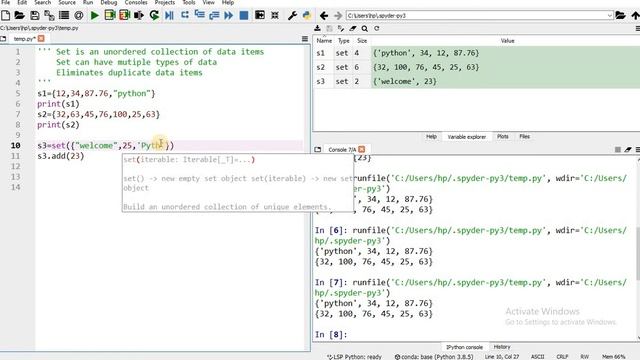Open the Tools menu

(189, 2)
